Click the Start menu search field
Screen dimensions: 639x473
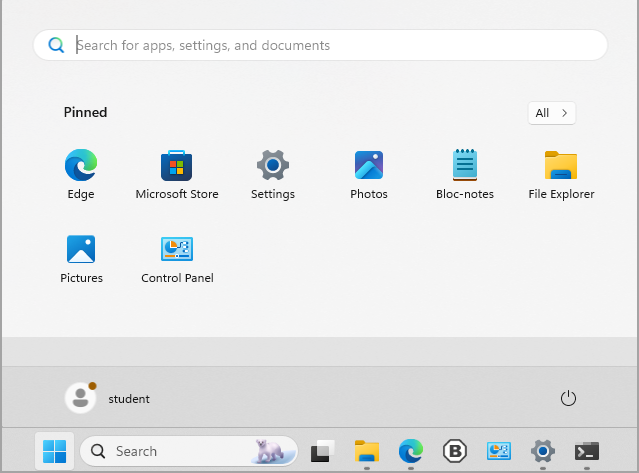(320, 45)
